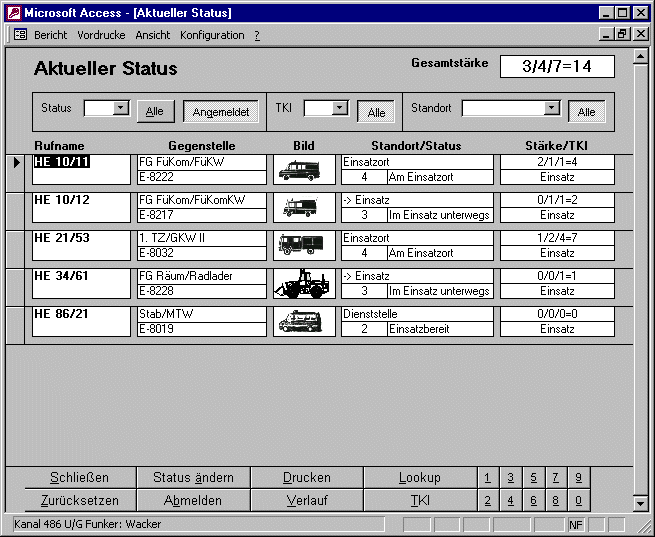Click the Gegenstelle field FG Räum/Radlader
The height and width of the screenshot is (537, 655).
coord(202,276)
